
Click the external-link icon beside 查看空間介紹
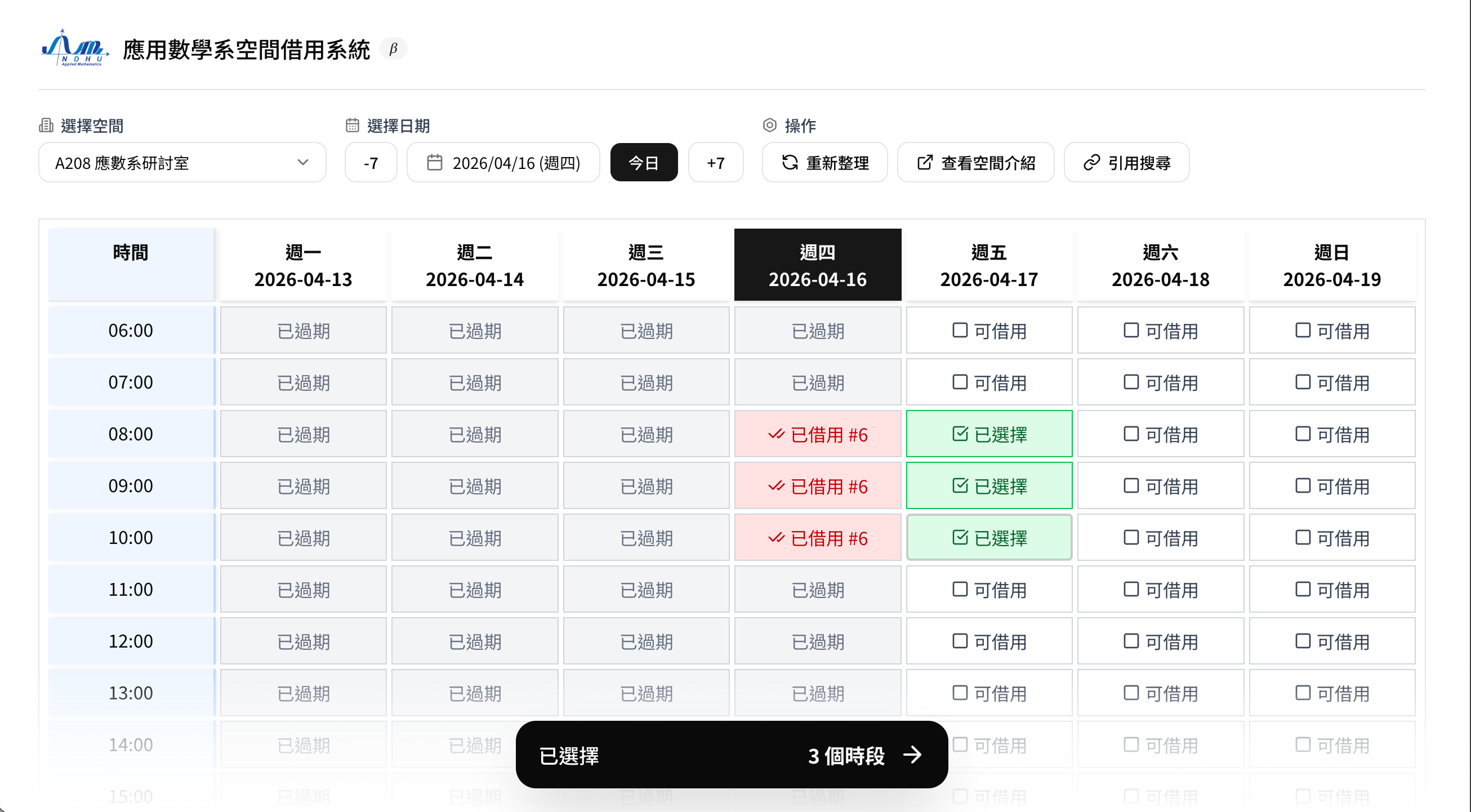coord(925,163)
